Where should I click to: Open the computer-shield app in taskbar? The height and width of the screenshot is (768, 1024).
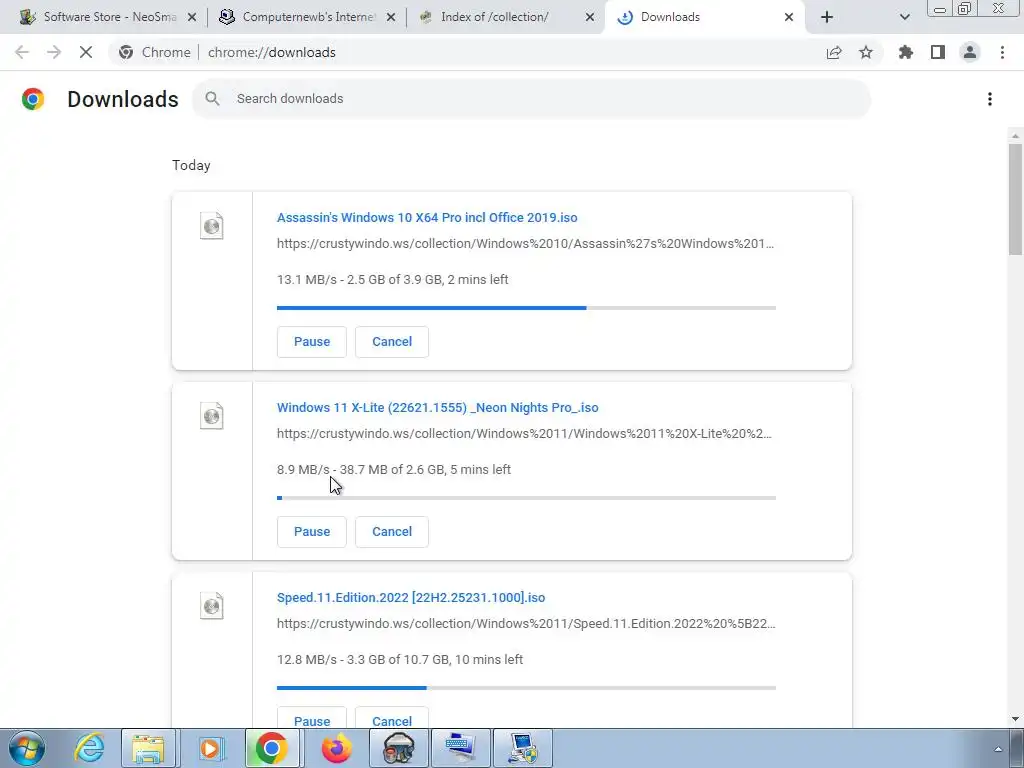(x=522, y=748)
